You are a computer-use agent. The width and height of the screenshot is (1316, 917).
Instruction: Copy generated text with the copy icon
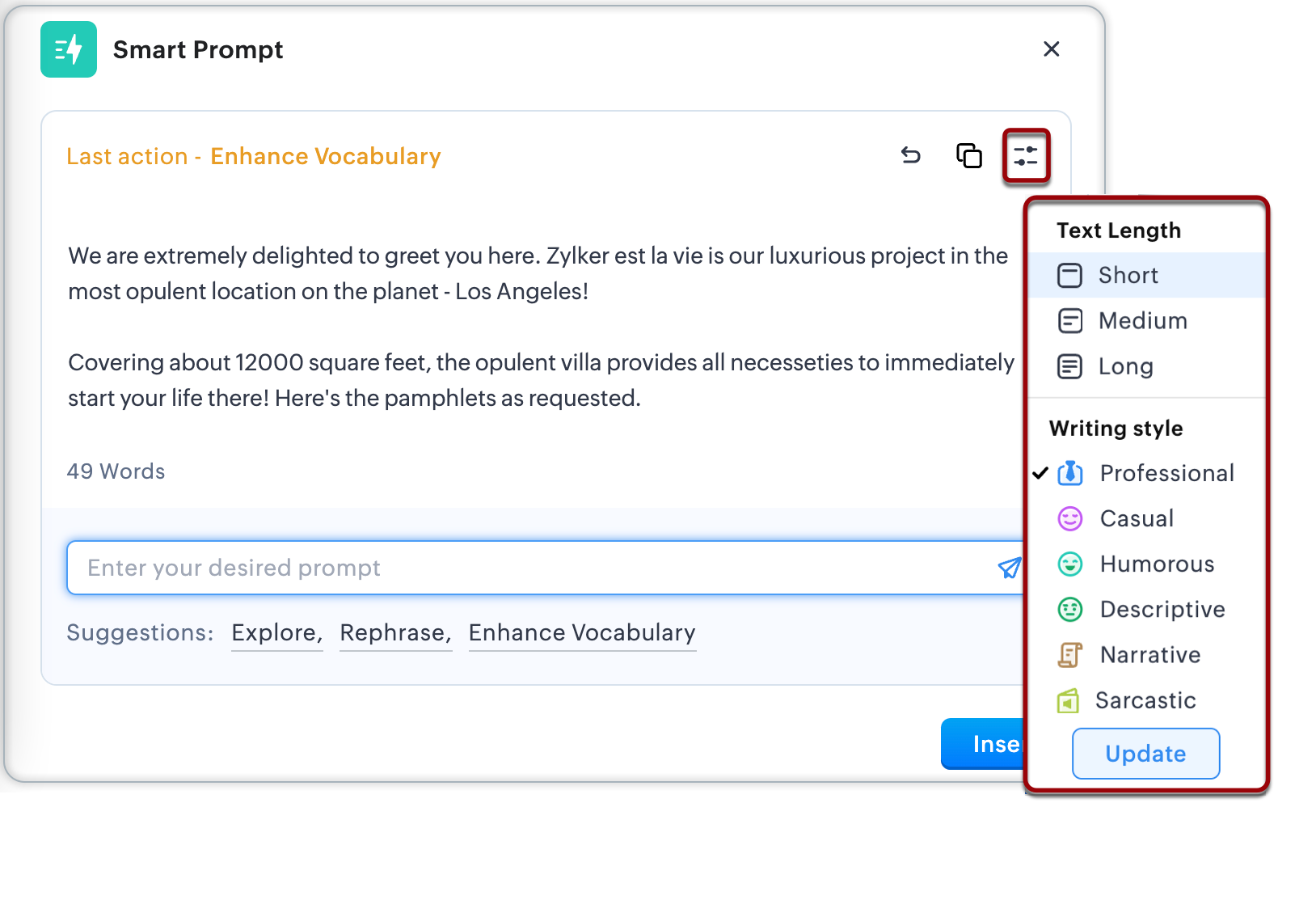[968, 155]
